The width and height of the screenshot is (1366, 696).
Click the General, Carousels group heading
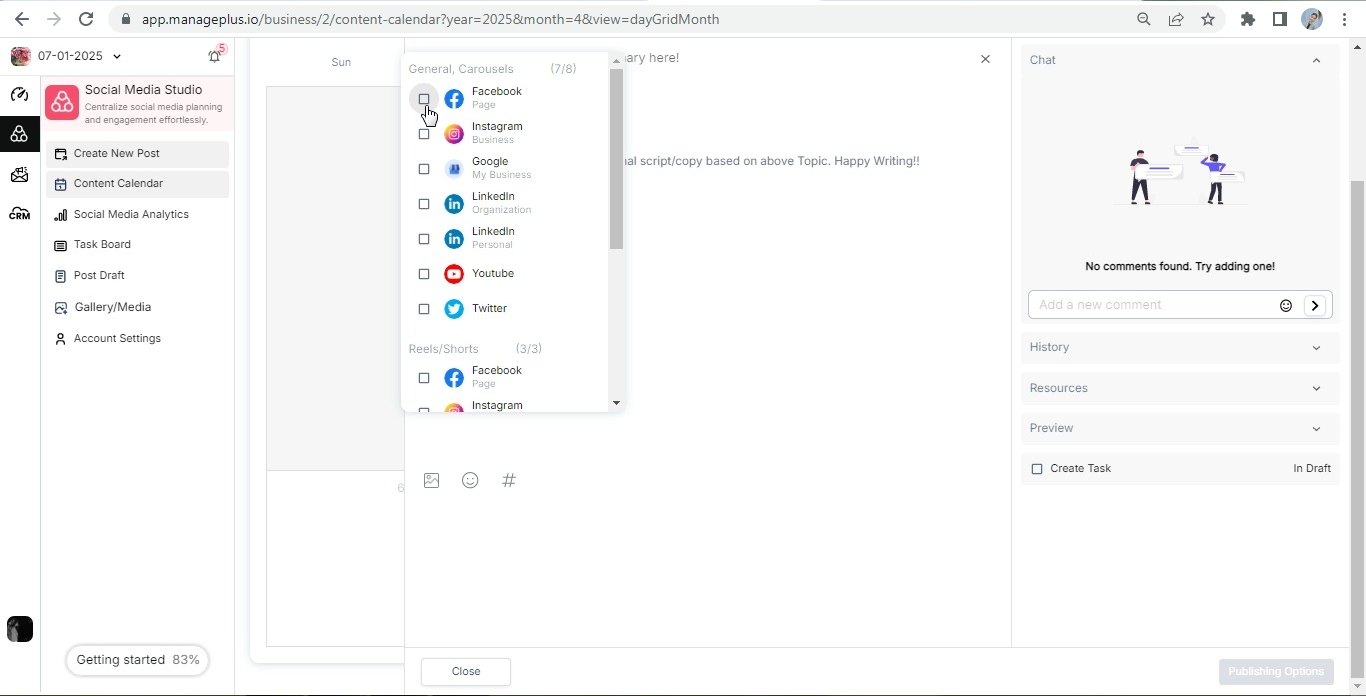coord(461,69)
